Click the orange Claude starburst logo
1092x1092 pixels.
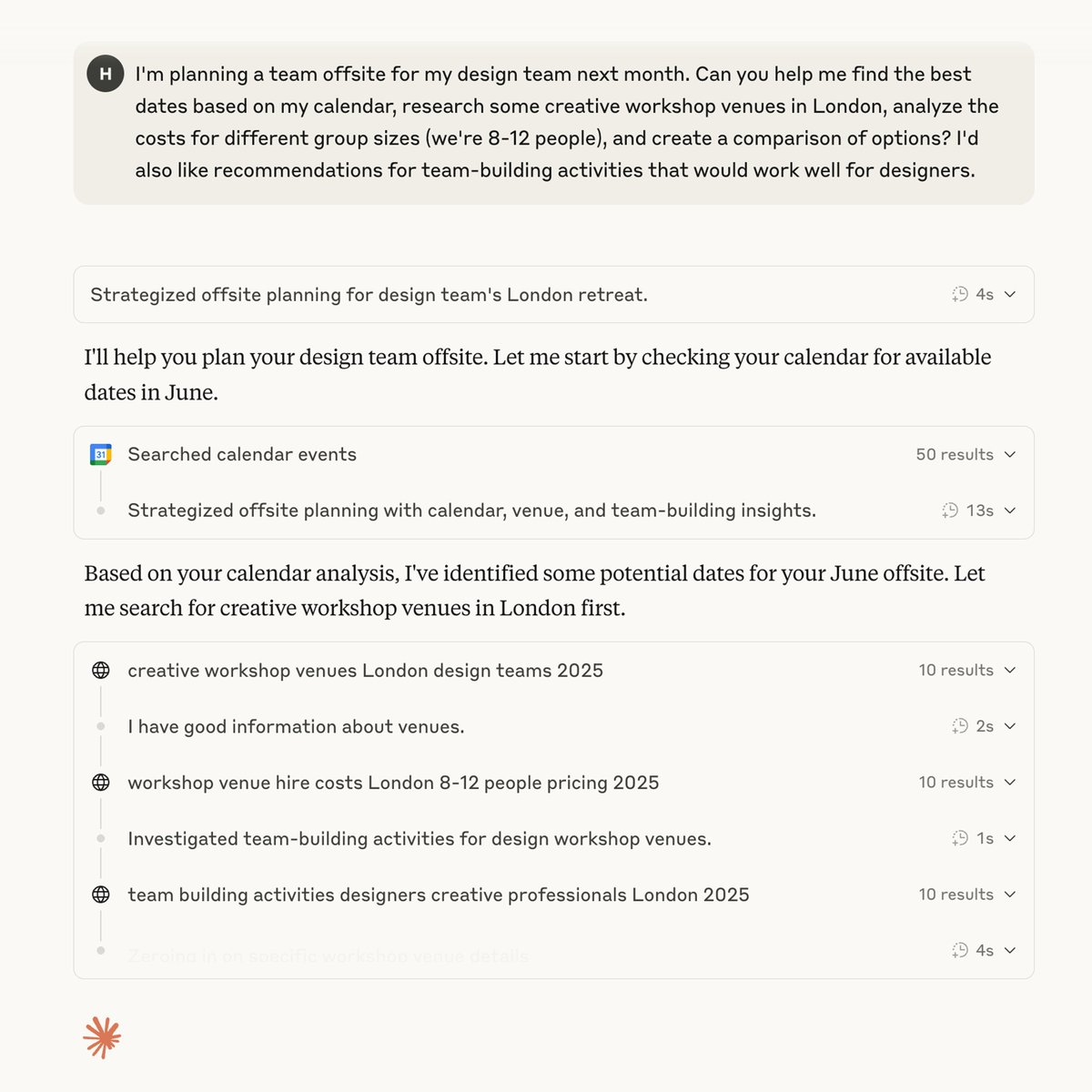click(x=102, y=1037)
